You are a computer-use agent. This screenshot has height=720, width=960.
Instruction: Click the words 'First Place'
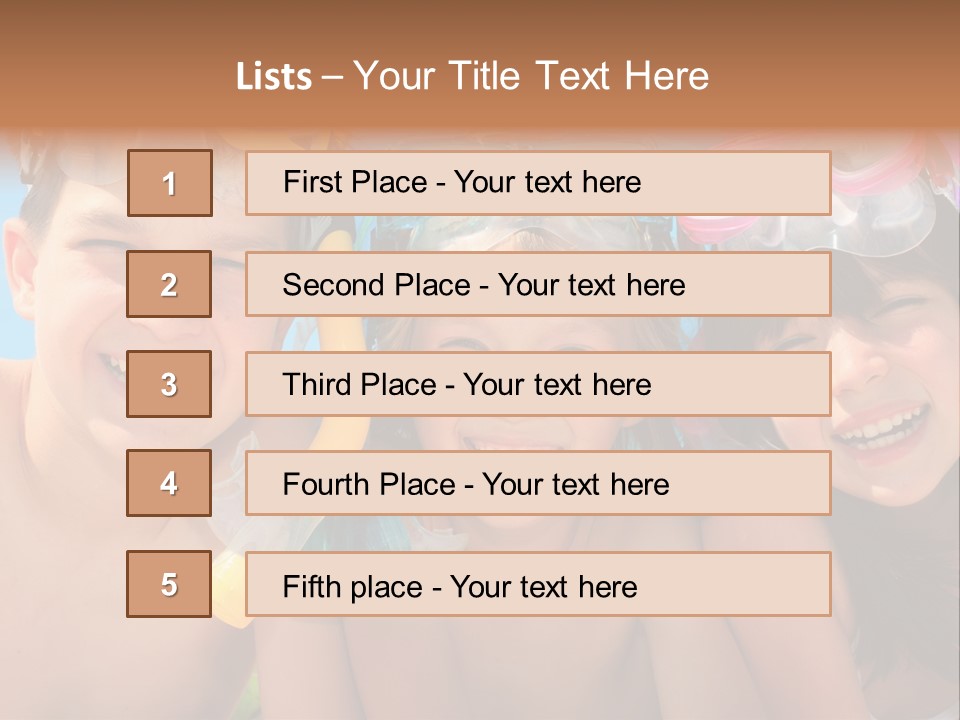pos(355,182)
